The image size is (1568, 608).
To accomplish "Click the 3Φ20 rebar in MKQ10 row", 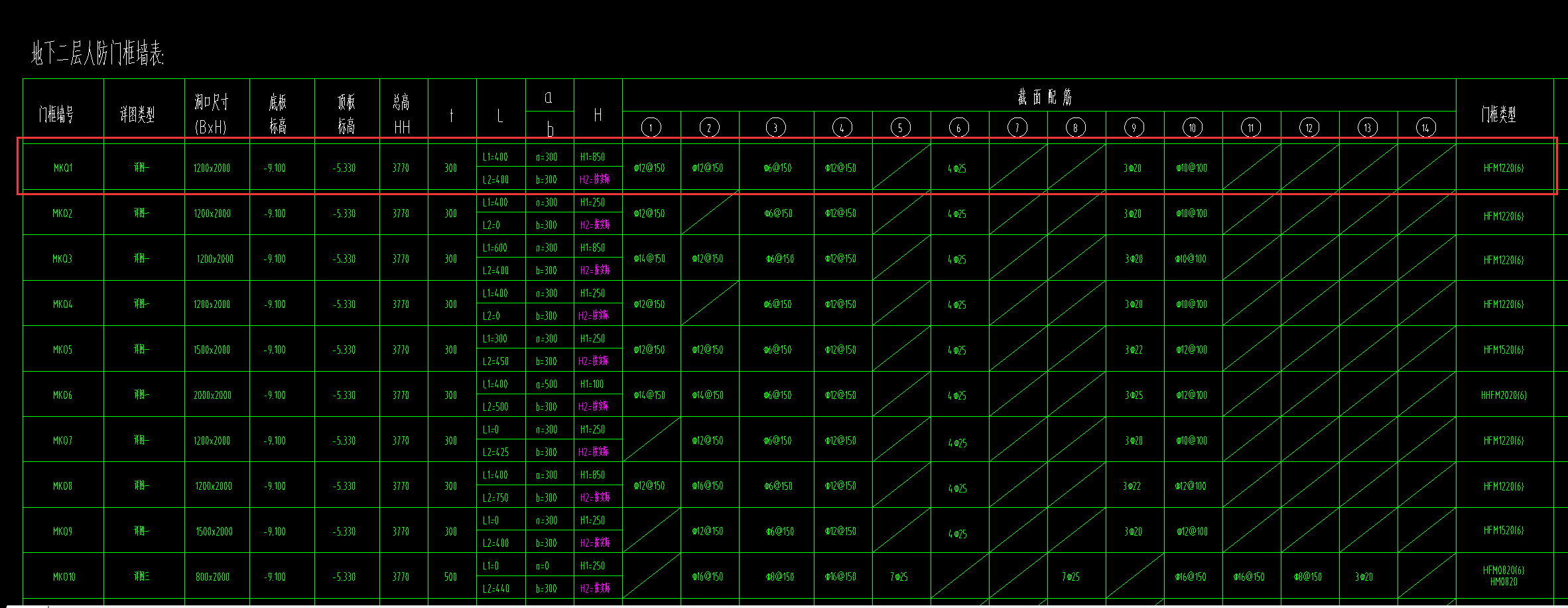I will (1364, 577).
